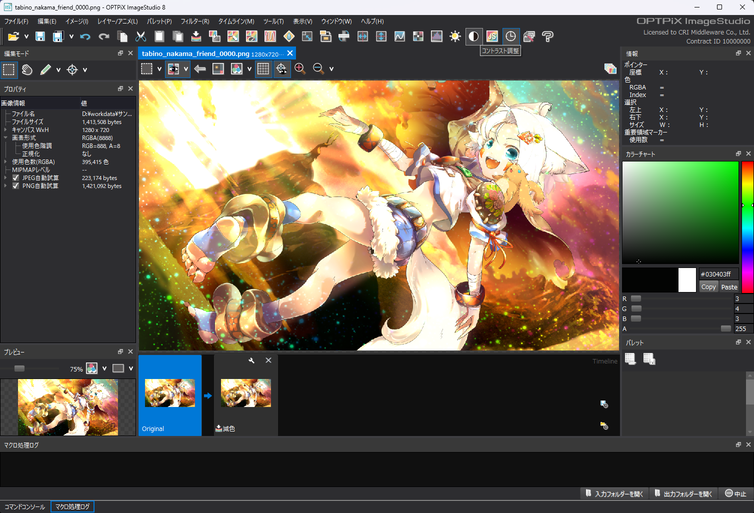Open the ファイル(F) menu
Image resolution: width=754 pixels, height=513 pixels.
point(16,21)
